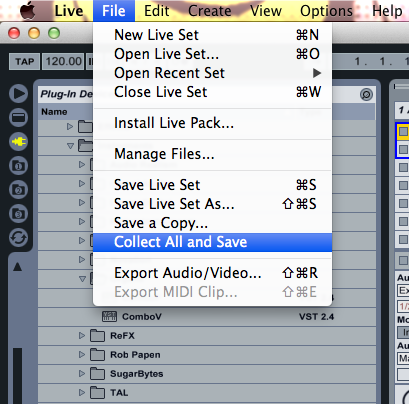Screen dimensions: 409x404
Task: Click the Rob Papen folder icon
Action: pyautogui.click(x=97, y=354)
